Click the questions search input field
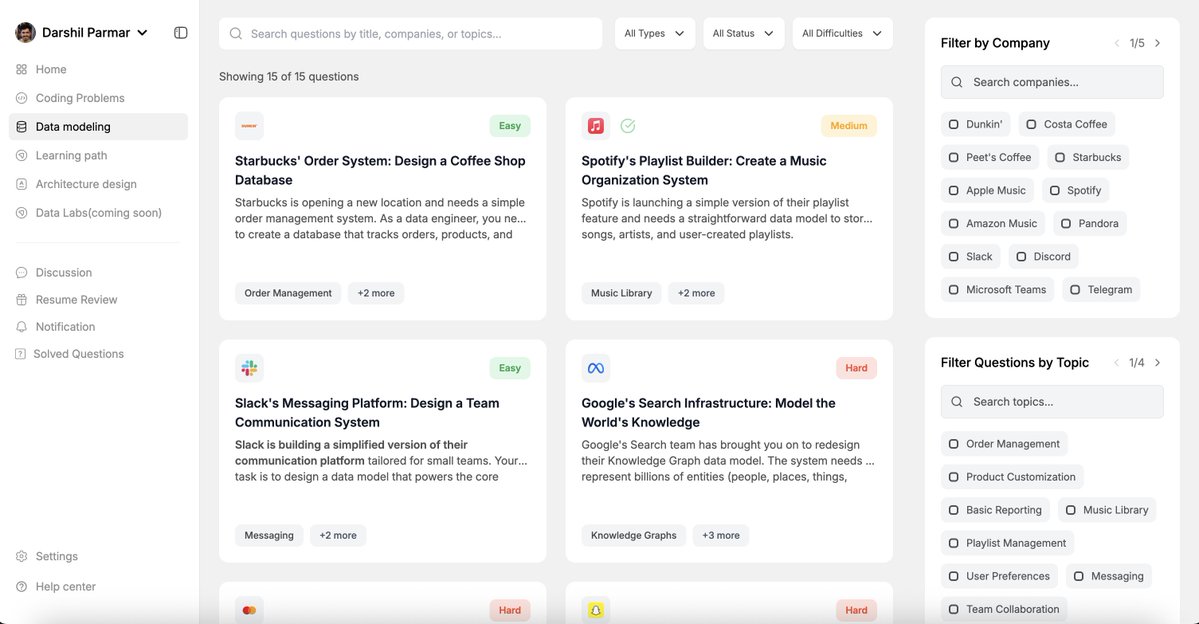The width and height of the screenshot is (1199, 624). tap(411, 34)
